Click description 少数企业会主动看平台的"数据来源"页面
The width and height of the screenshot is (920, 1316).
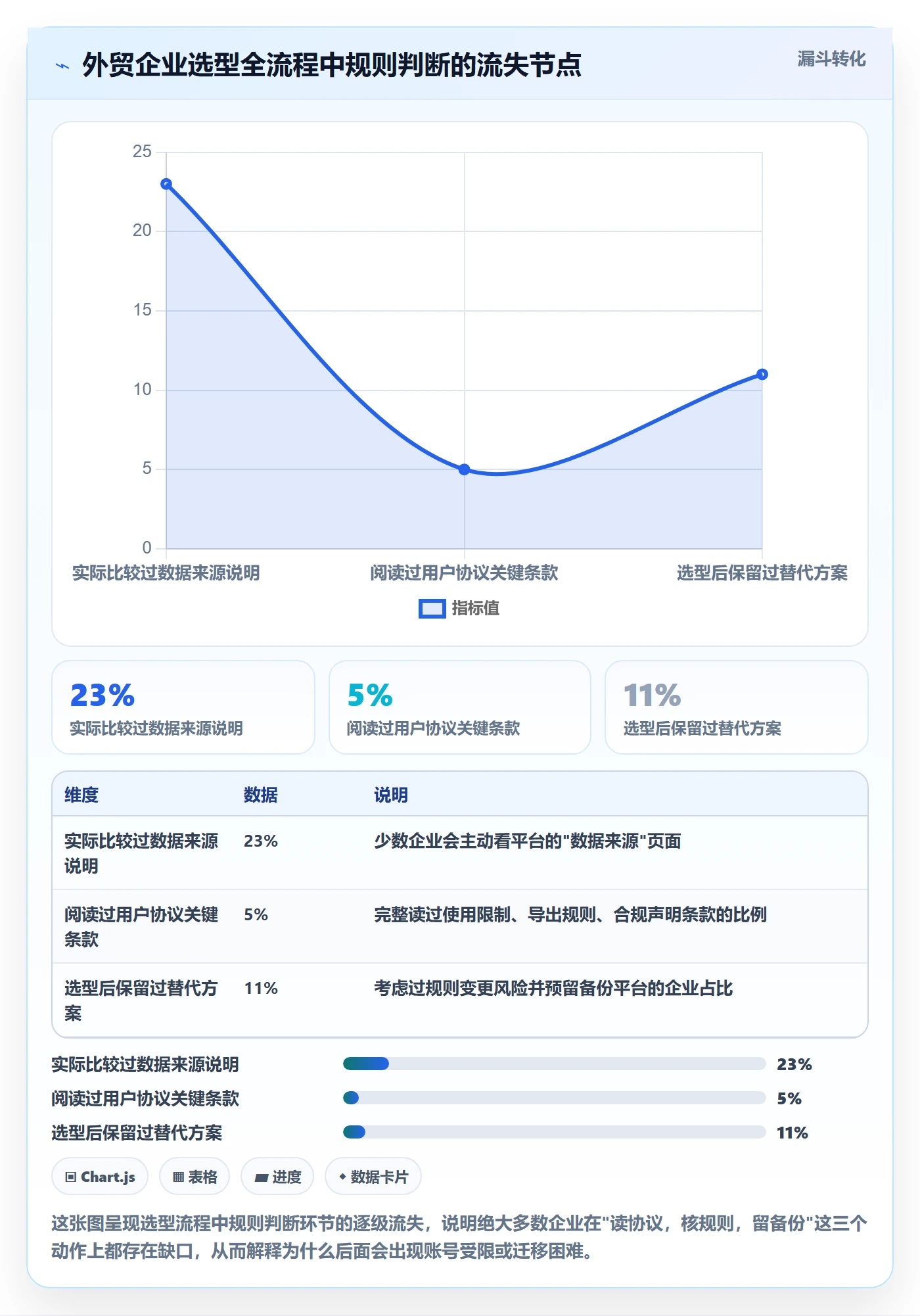[528, 841]
